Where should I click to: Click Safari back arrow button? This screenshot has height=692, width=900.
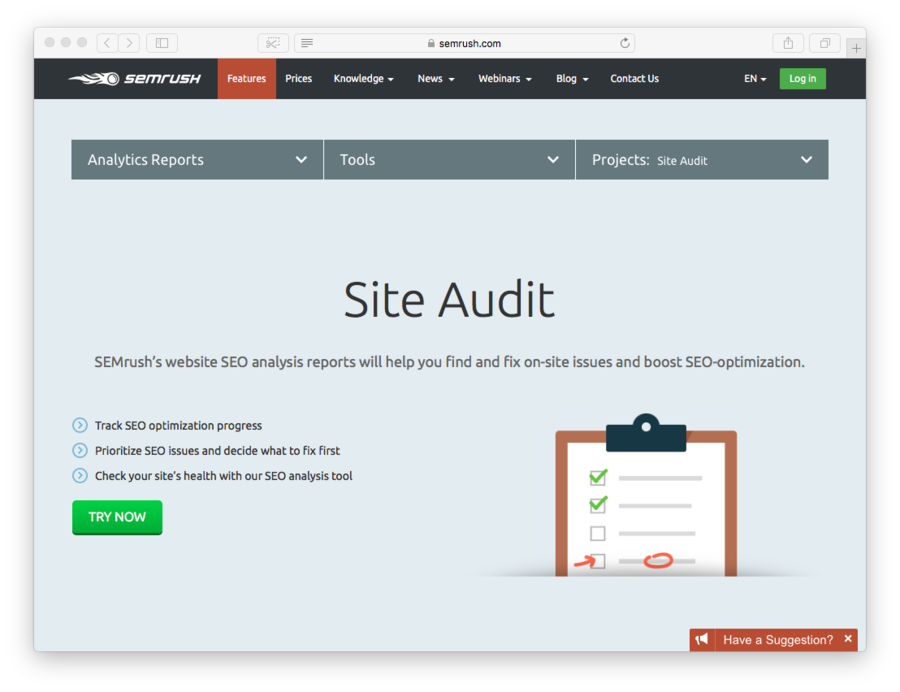coord(107,43)
